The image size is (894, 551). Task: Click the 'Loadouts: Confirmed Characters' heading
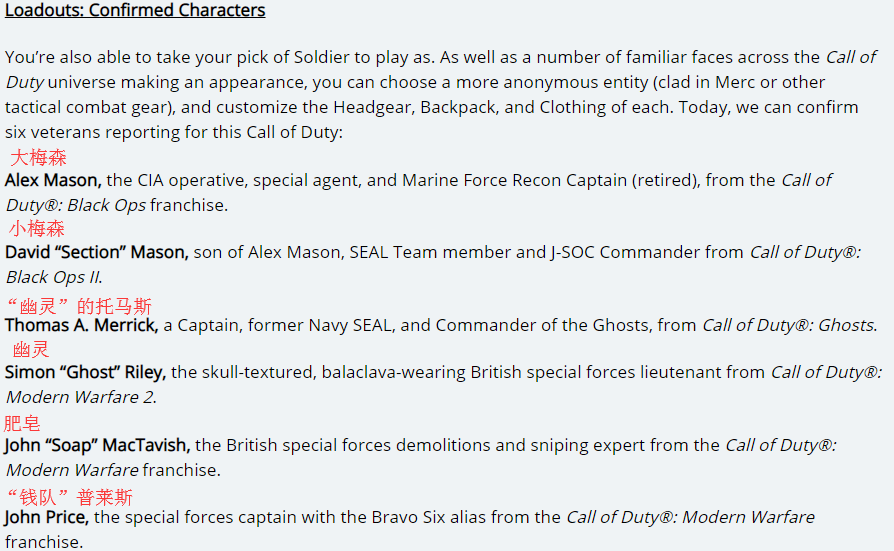pos(135,11)
